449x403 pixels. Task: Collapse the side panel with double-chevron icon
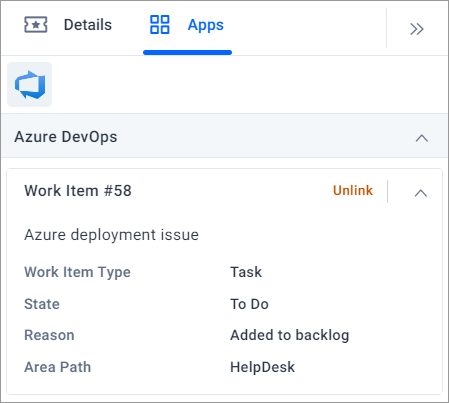pos(417,29)
